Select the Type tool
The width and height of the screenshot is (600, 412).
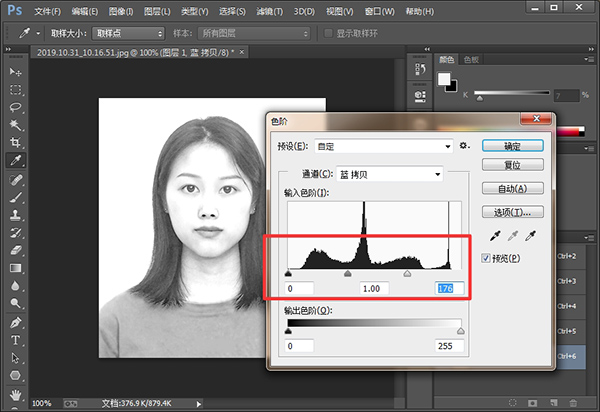(x=16, y=339)
